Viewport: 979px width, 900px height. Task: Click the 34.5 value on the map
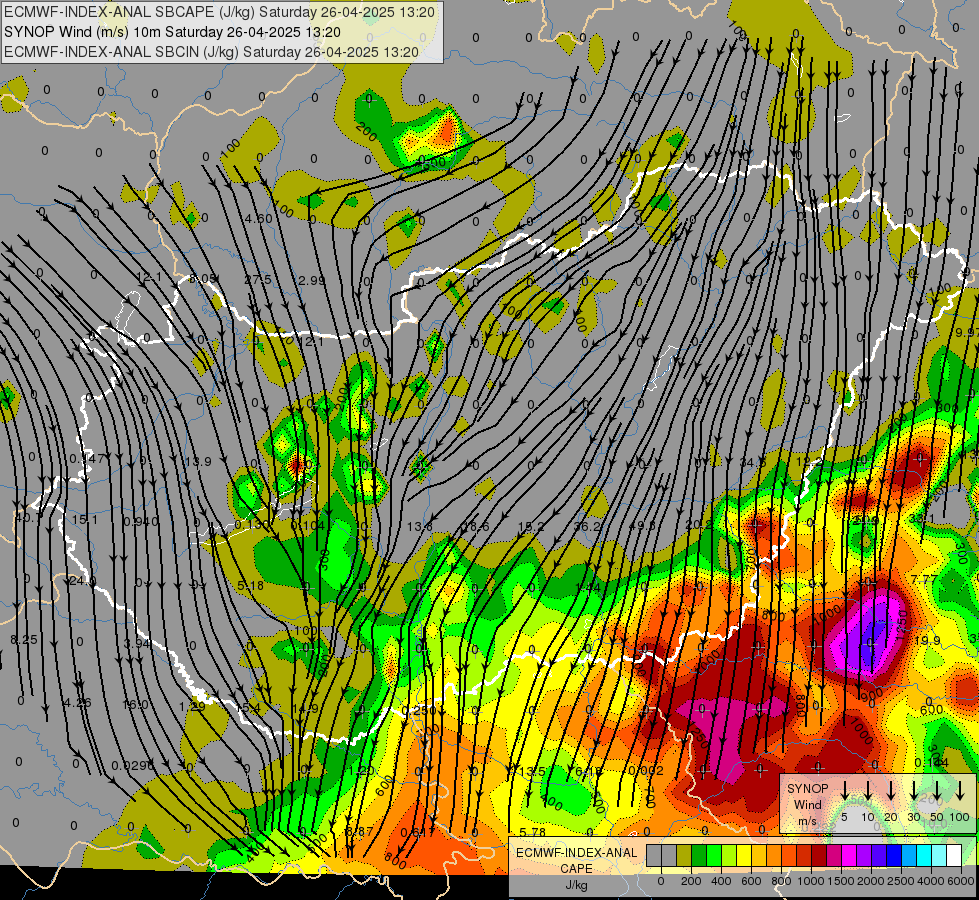753,462
